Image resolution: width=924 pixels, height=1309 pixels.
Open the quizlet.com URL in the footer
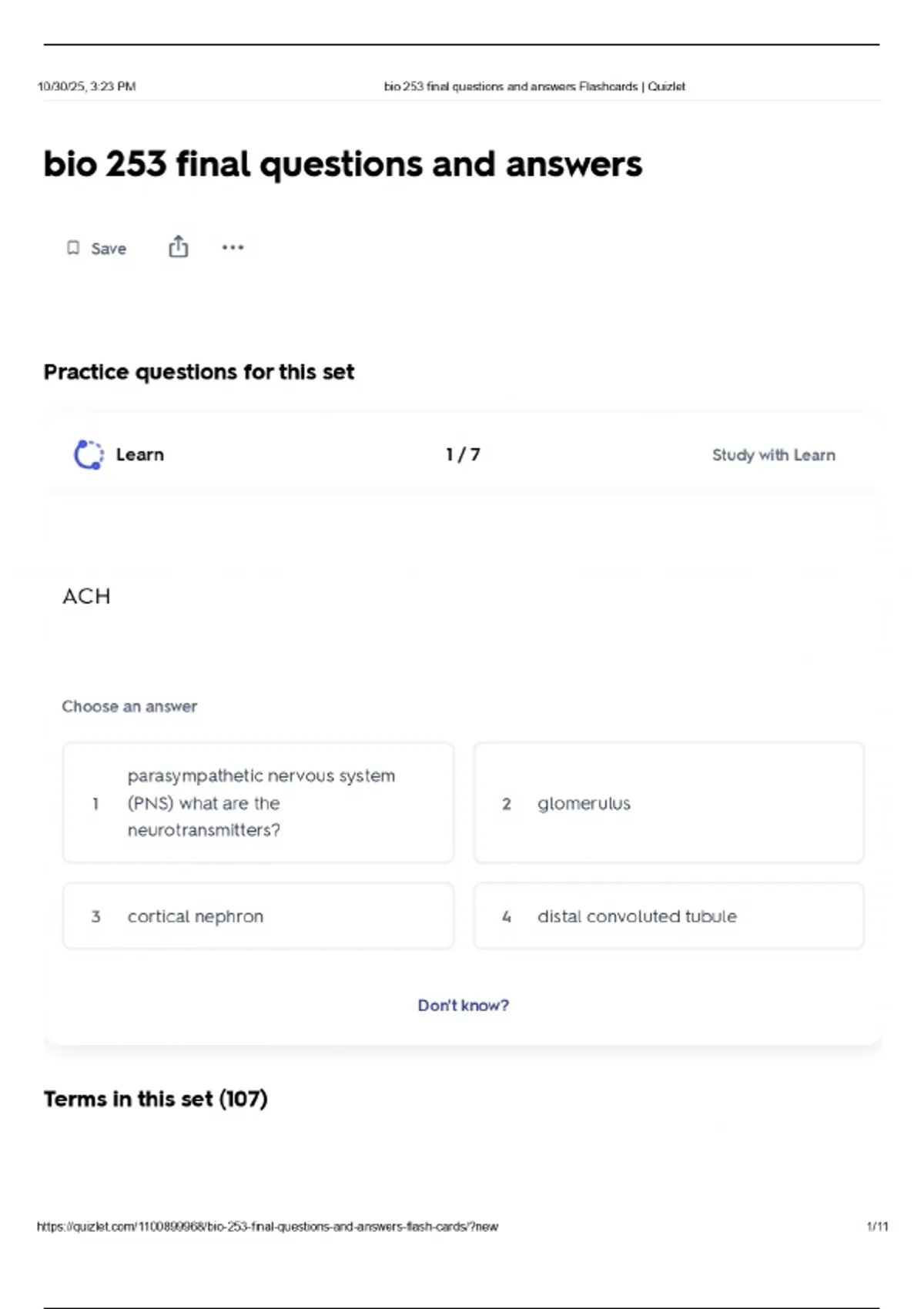tap(267, 1227)
